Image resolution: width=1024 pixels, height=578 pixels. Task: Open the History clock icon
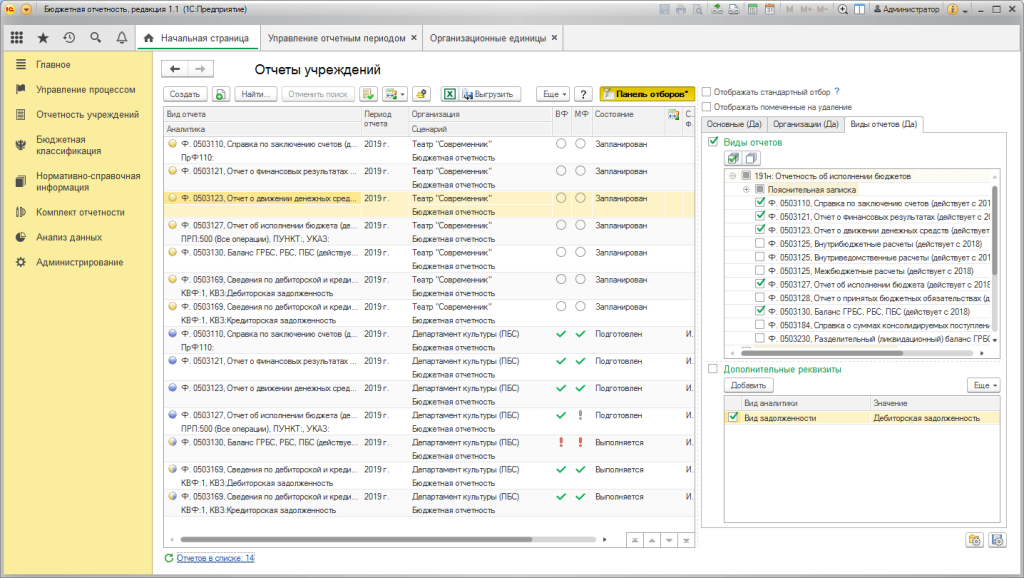[x=69, y=38]
